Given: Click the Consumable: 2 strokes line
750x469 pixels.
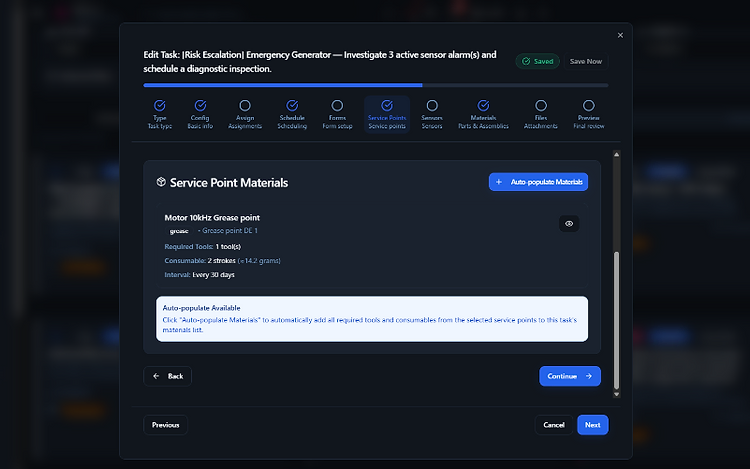Looking at the screenshot, I should [x=222, y=261].
